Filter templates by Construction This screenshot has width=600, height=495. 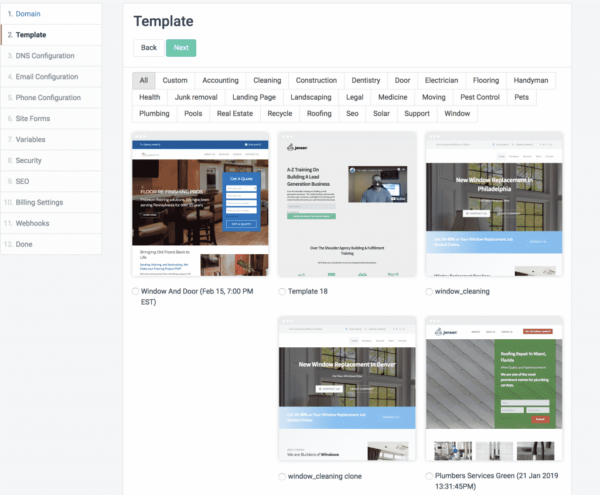coord(316,81)
